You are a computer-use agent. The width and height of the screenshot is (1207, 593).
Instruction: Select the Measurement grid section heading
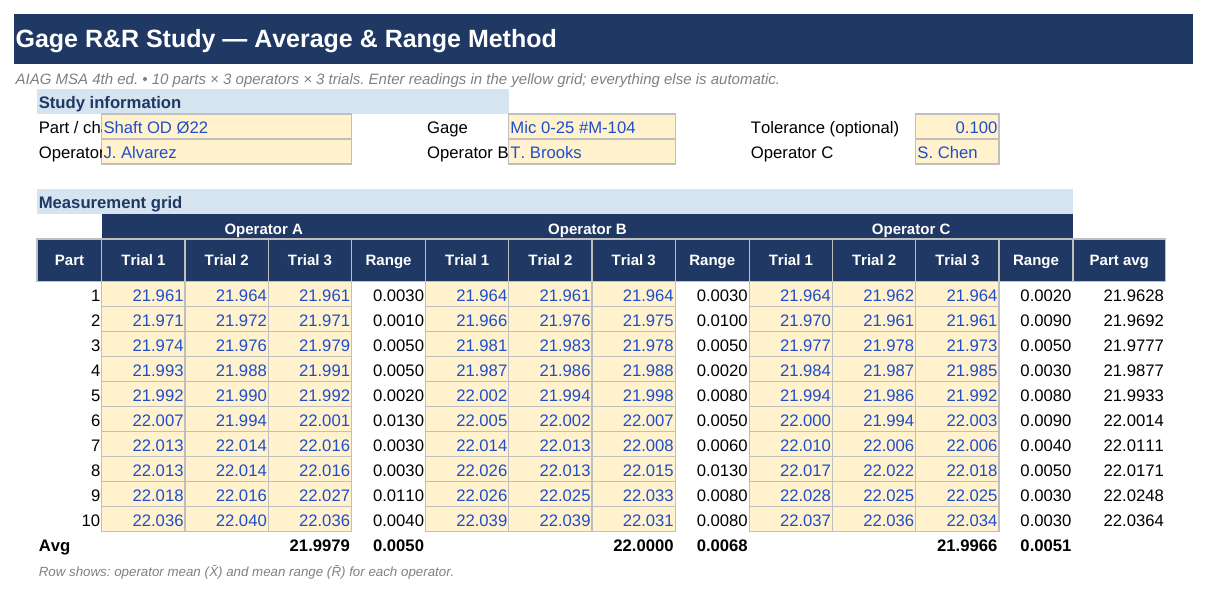(x=555, y=202)
